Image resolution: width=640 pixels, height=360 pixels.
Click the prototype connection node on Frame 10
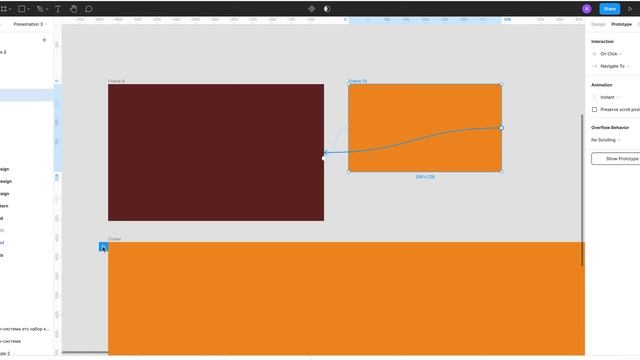[502, 128]
